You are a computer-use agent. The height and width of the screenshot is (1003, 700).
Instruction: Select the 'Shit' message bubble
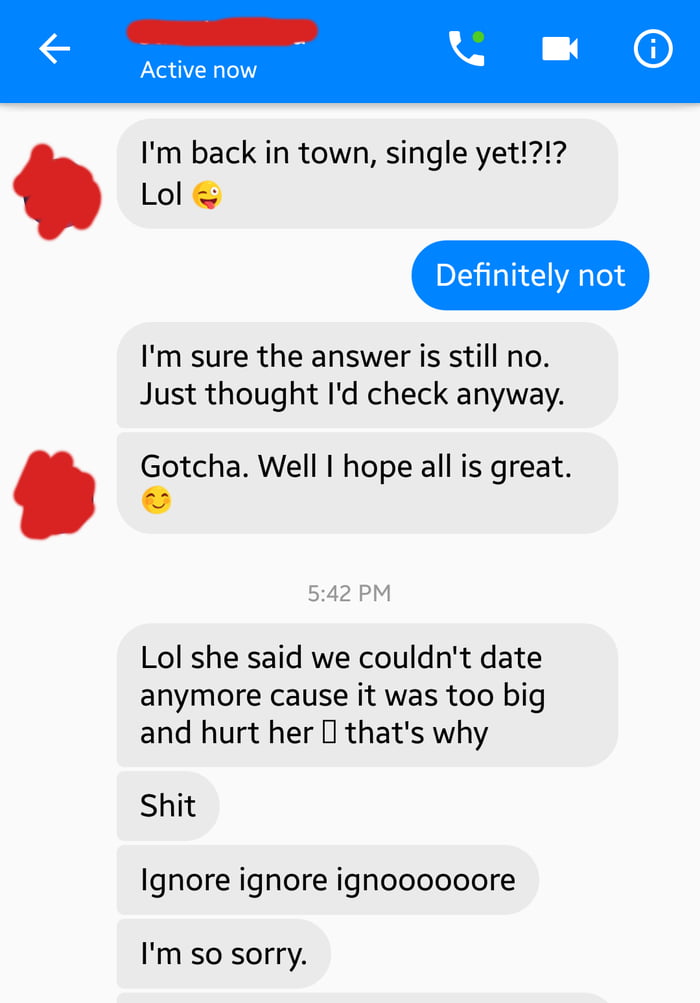[168, 806]
